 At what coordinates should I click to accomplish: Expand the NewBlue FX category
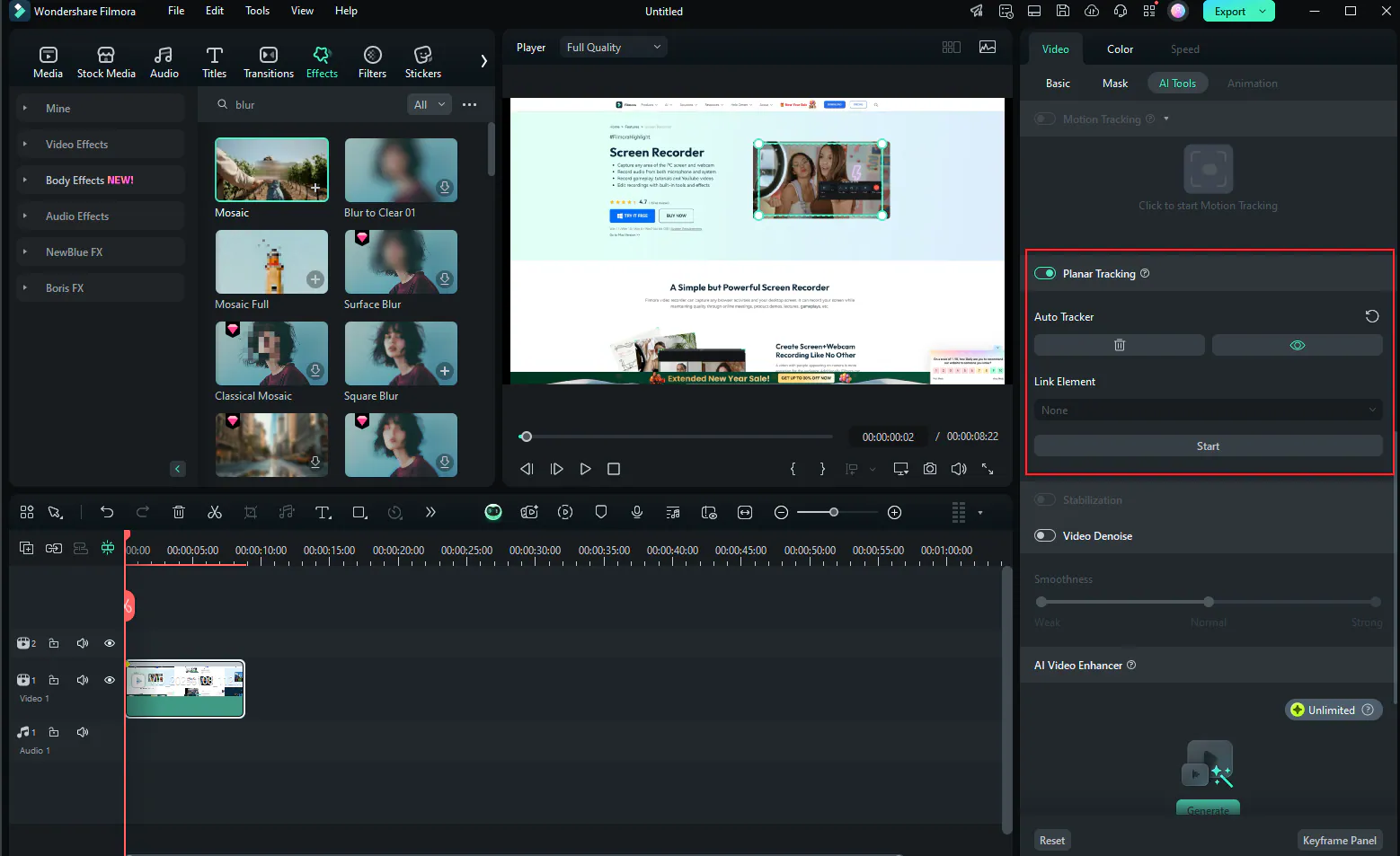click(x=101, y=252)
